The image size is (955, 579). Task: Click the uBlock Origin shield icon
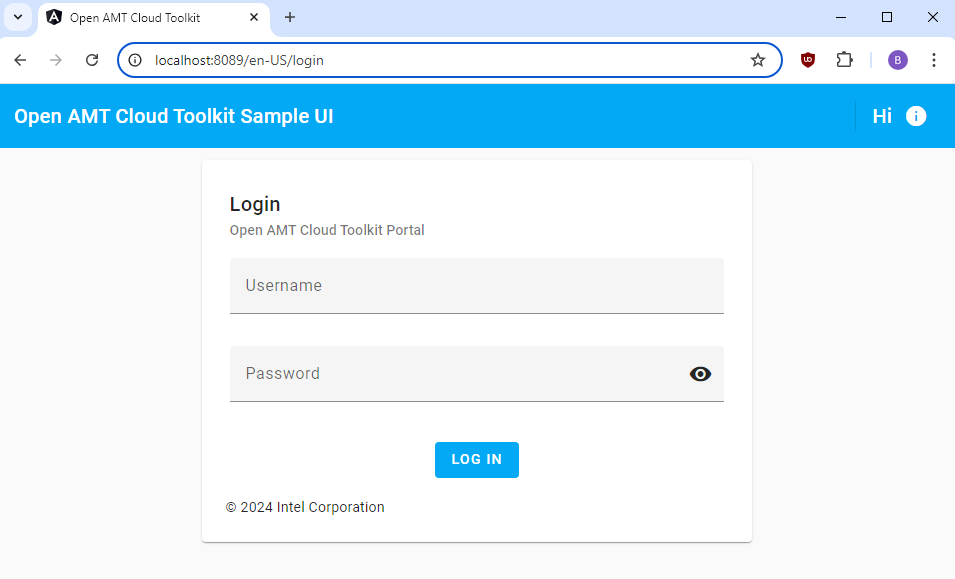click(x=807, y=60)
